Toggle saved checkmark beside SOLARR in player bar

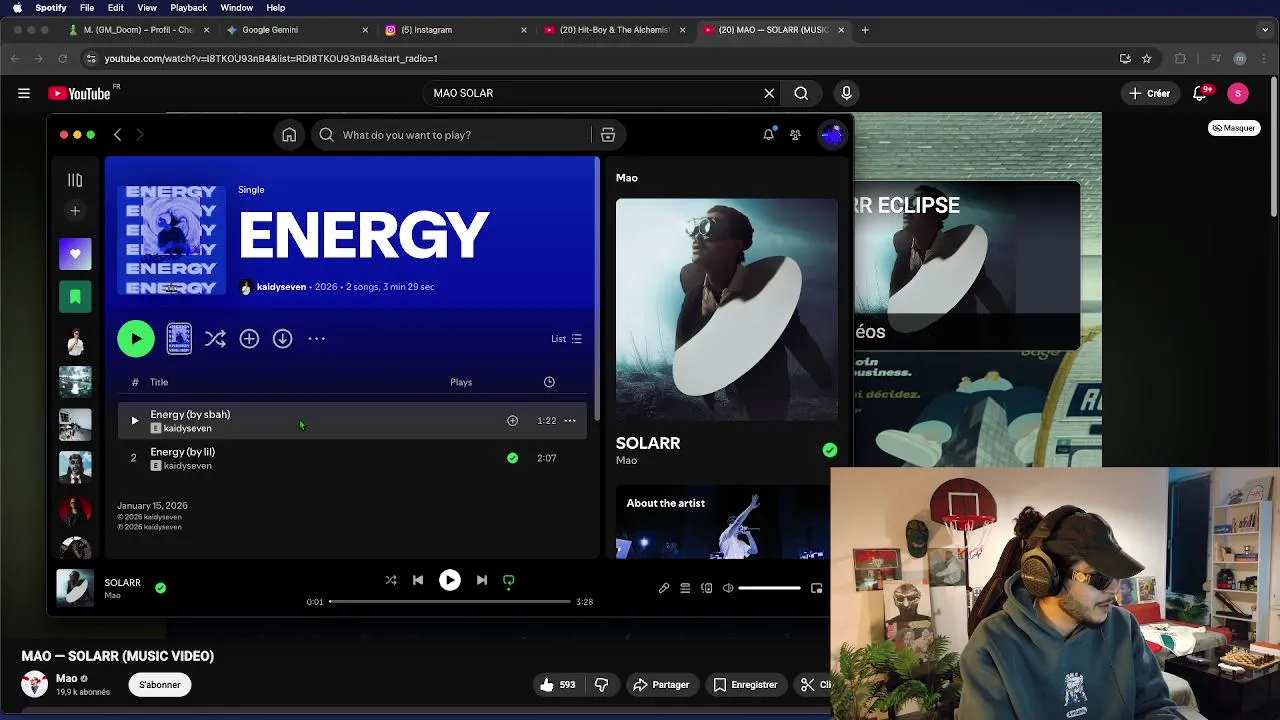(x=160, y=588)
